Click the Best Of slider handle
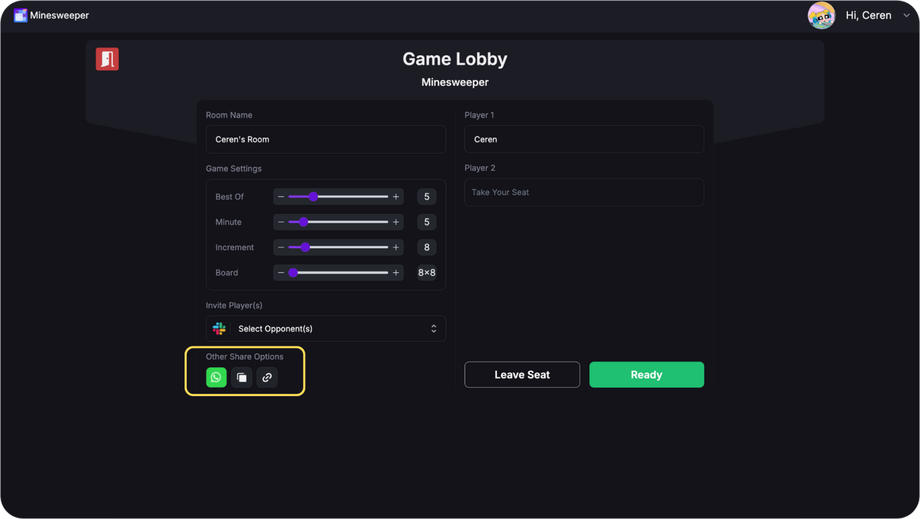 (x=313, y=196)
